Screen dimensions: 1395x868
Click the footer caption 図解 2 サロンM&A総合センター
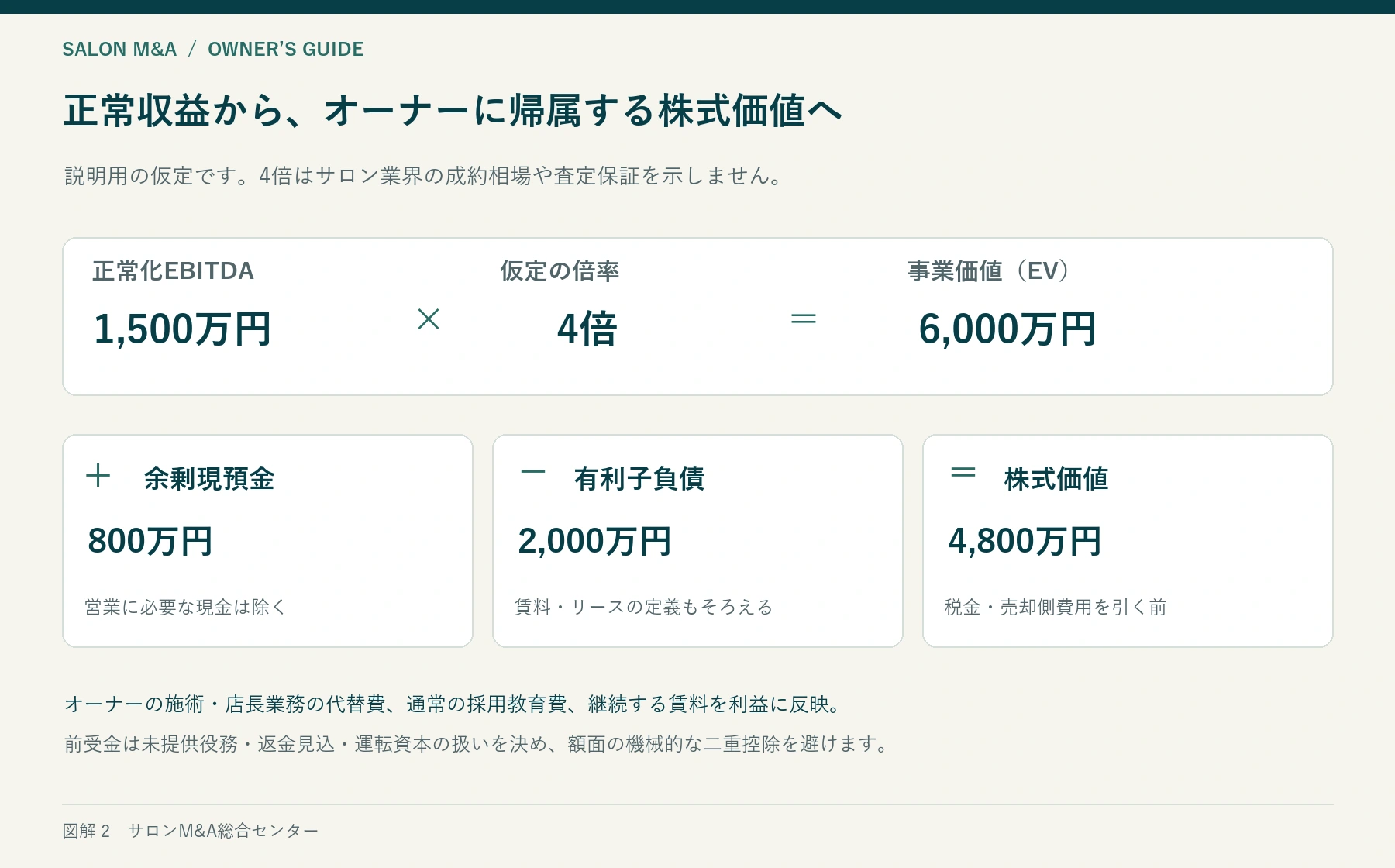[x=191, y=831]
